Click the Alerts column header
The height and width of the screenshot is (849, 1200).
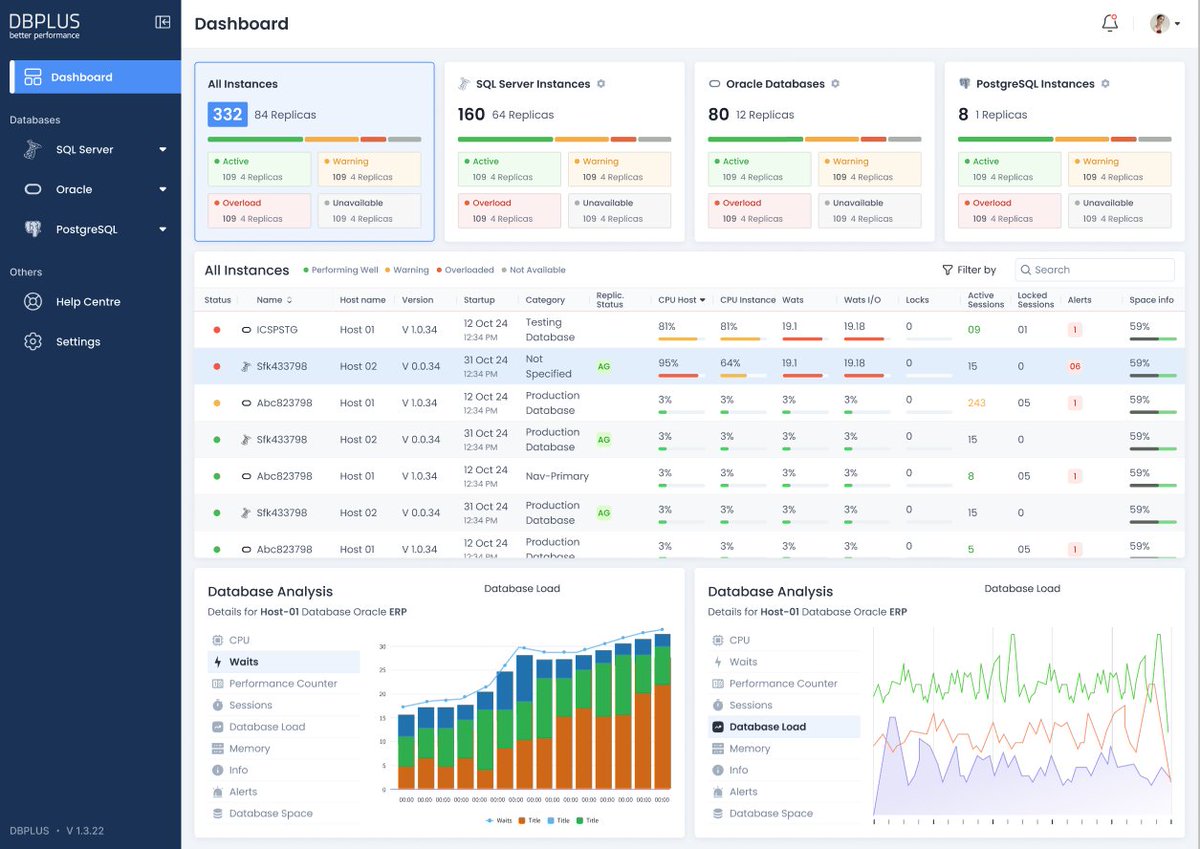tap(1080, 300)
